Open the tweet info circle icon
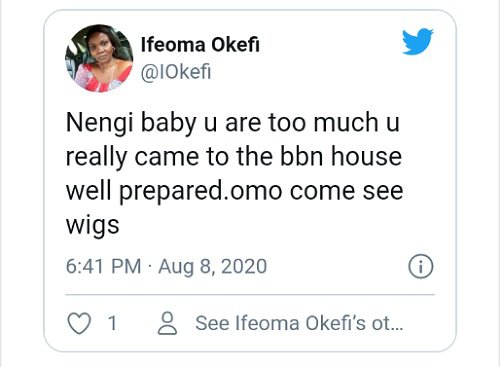 [421, 266]
